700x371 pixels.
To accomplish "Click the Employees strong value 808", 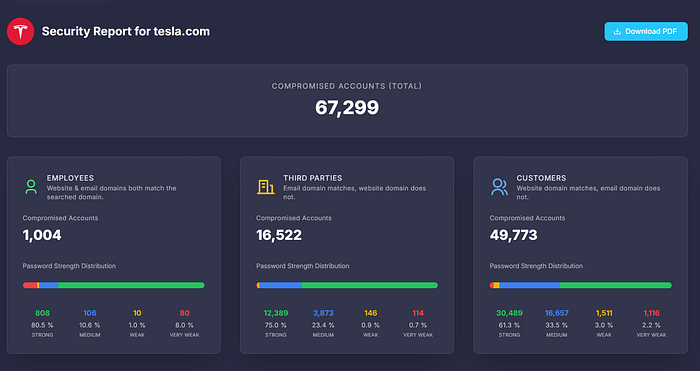I will 42,313.
